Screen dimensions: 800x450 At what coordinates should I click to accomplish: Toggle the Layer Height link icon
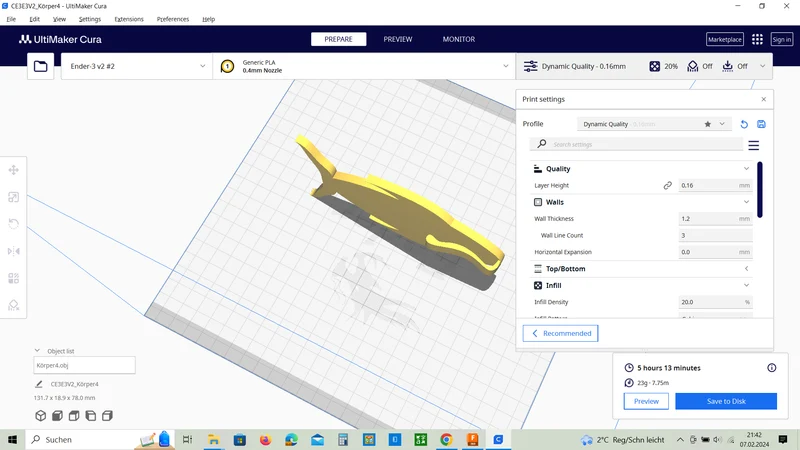click(x=667, y=186)
